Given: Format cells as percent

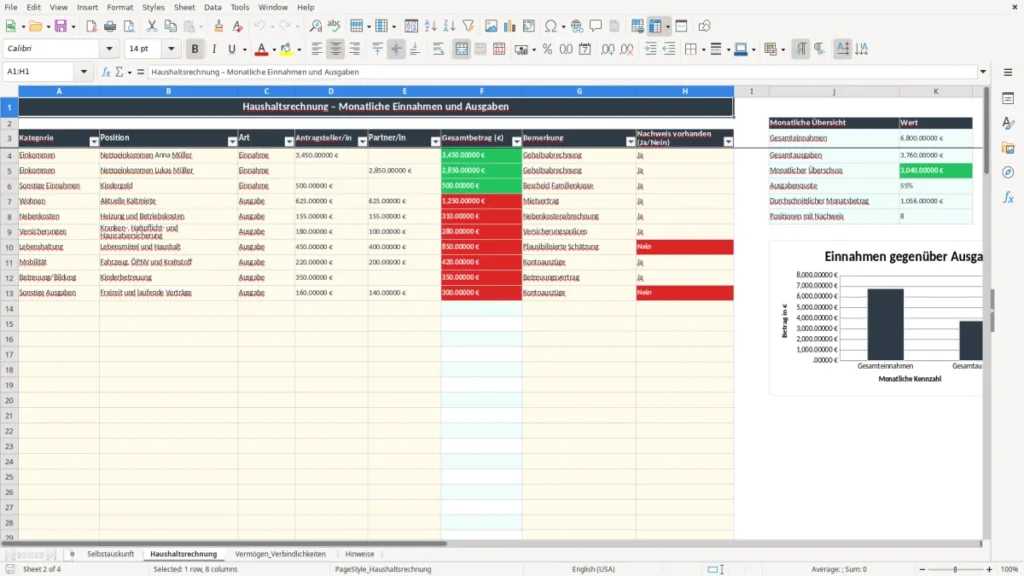Looking at the screenshot, I should point(547,49).
